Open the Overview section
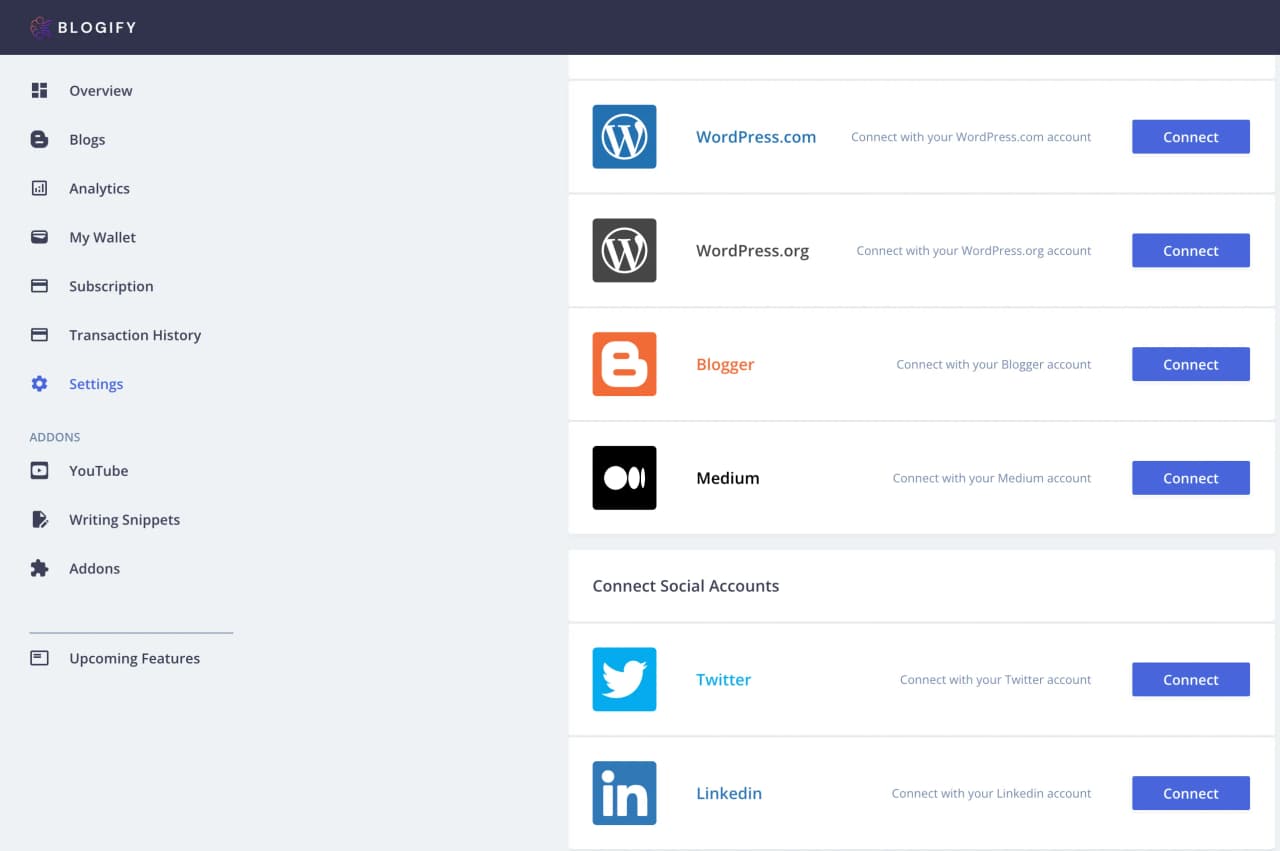Viewport: 1280px width, 851px height. click(x=100, y=90)
